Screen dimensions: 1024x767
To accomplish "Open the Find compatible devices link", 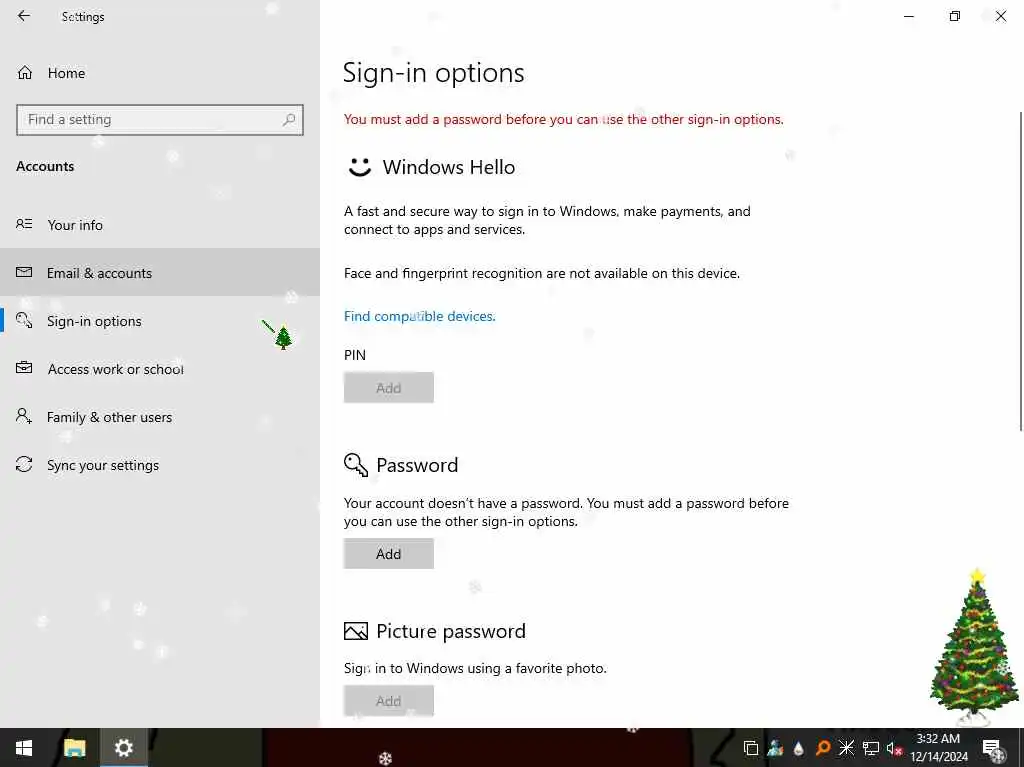I will click(419, 316).
